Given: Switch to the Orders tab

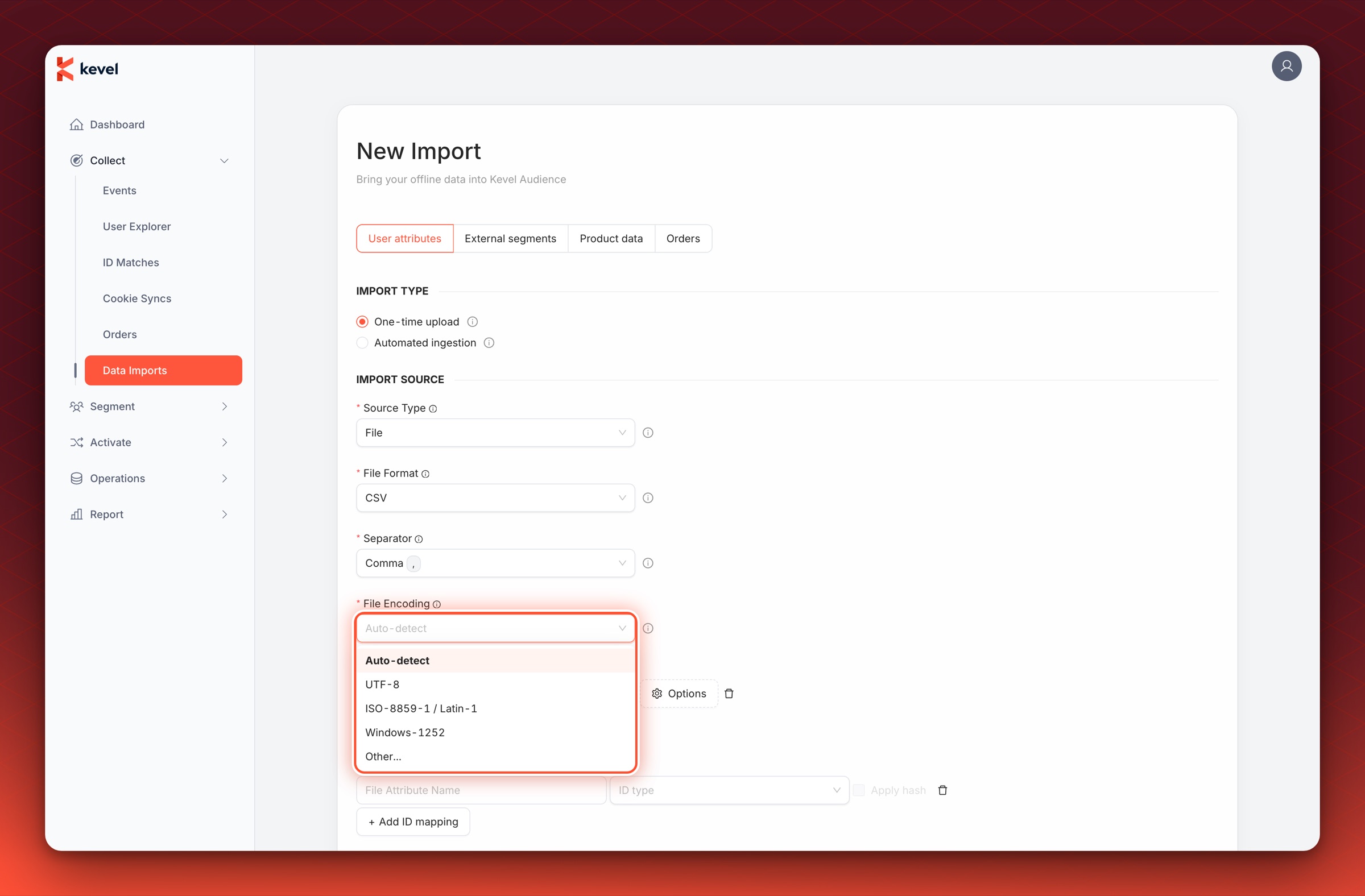Looking at the screenshot, I should click(x=682, y=238).
